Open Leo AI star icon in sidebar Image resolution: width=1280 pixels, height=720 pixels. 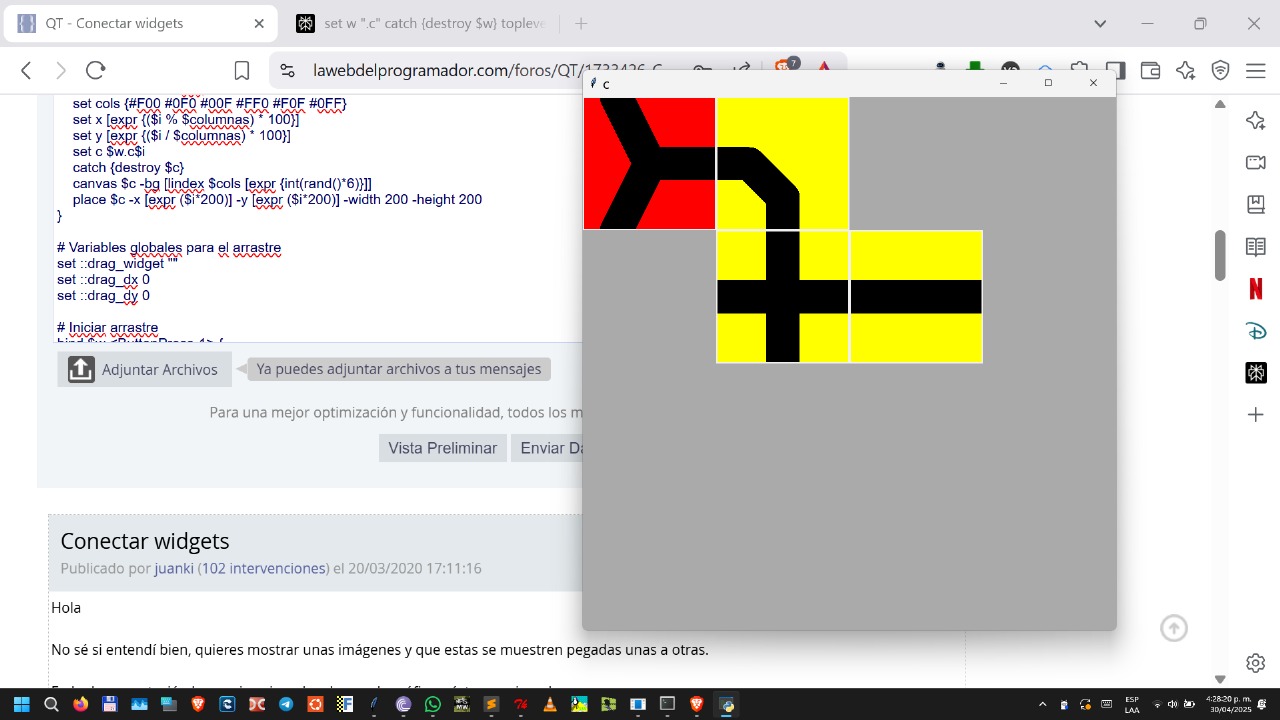pos(1256,120)
